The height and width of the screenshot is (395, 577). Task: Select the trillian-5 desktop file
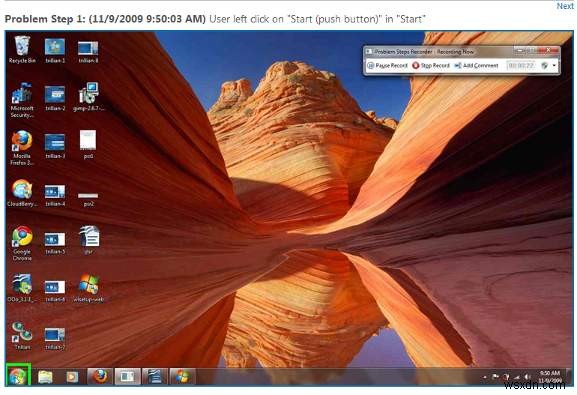pos(55,243)
